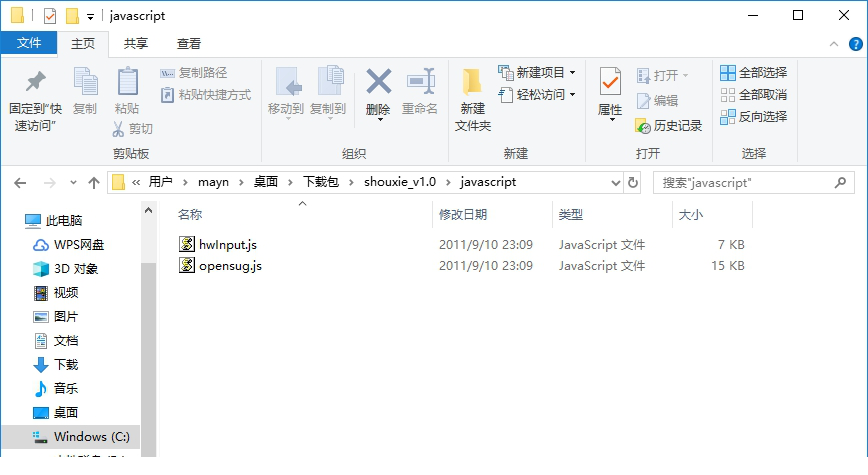Click the opensug.js file icon
This screenshot has width=868, height=475.
point(187,265)
